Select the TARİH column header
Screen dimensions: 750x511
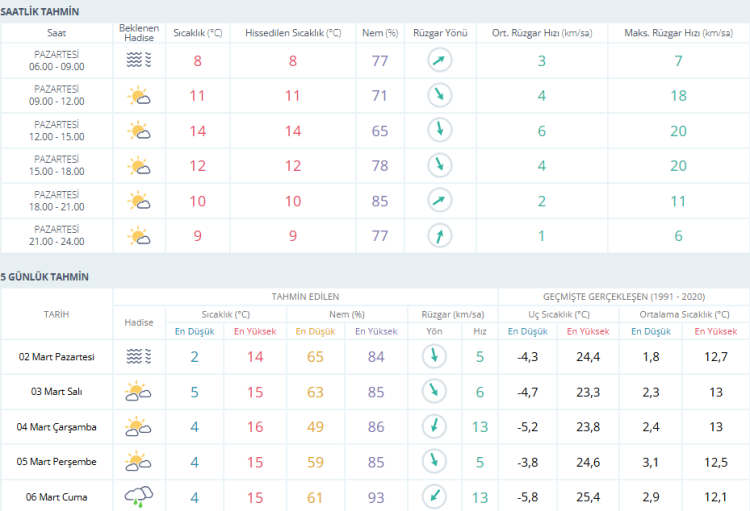pyautogui.click(x=57, y=314)
